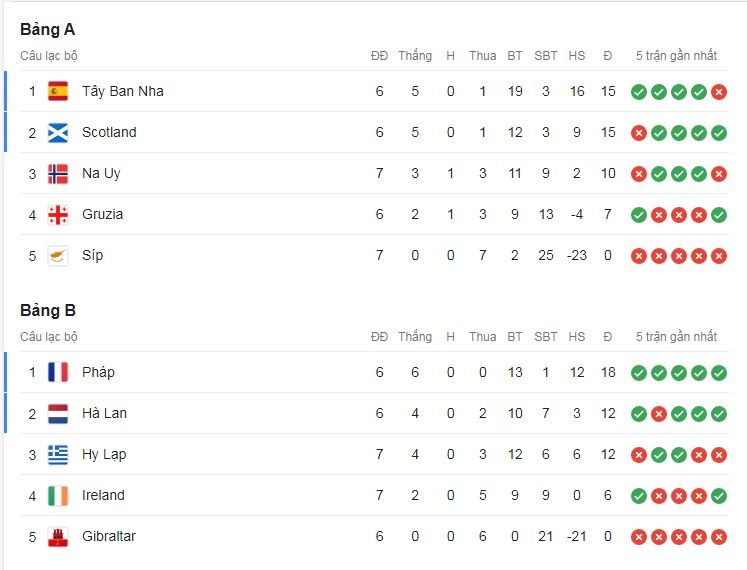Click Tây Ban Nha's most recent red loss icon
This screenshot has height=570, width=747.
tap(718, 91)
